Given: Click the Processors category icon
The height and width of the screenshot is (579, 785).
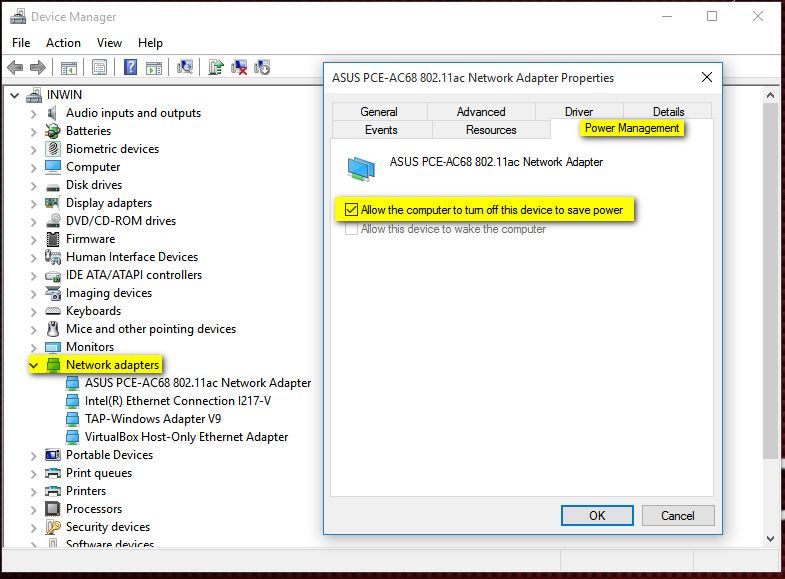Looking at the screenshot, I should [53, 509].
